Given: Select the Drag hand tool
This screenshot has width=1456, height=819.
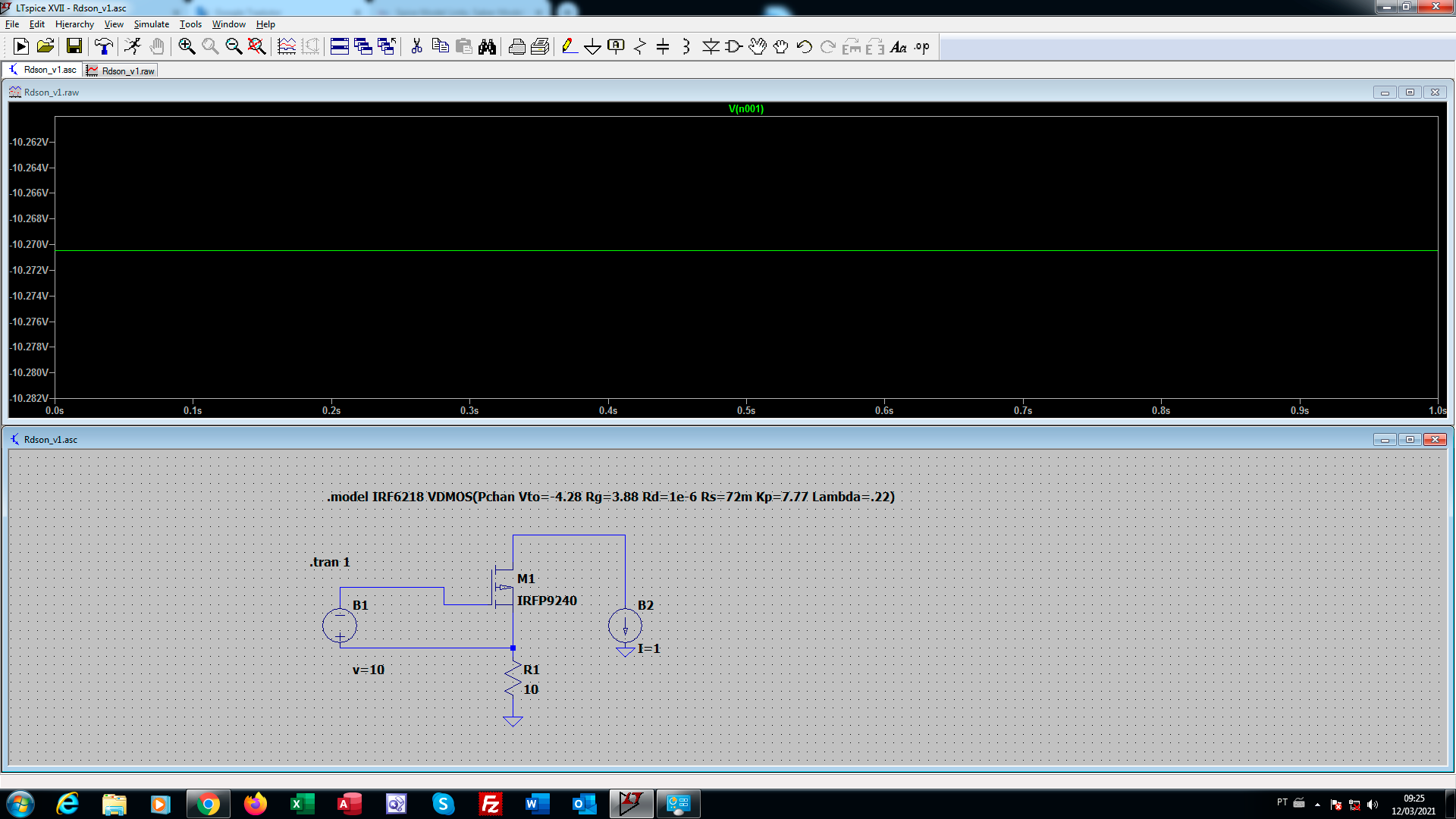Looking at the screenshot, I should click(781, 47).
